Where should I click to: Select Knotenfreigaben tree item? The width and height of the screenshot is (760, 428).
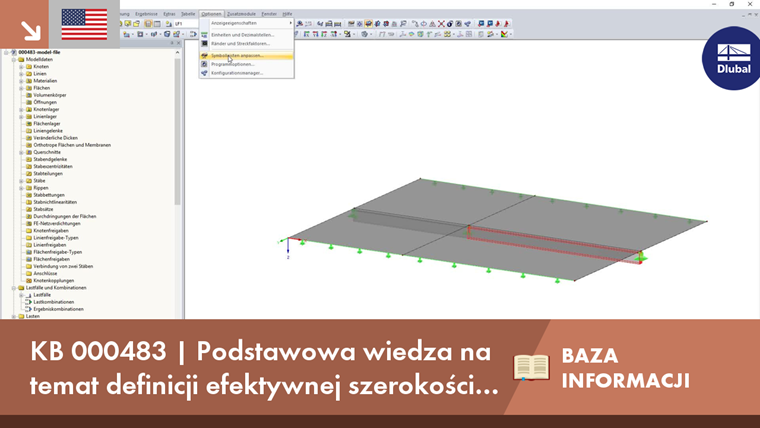pos(50,231)
